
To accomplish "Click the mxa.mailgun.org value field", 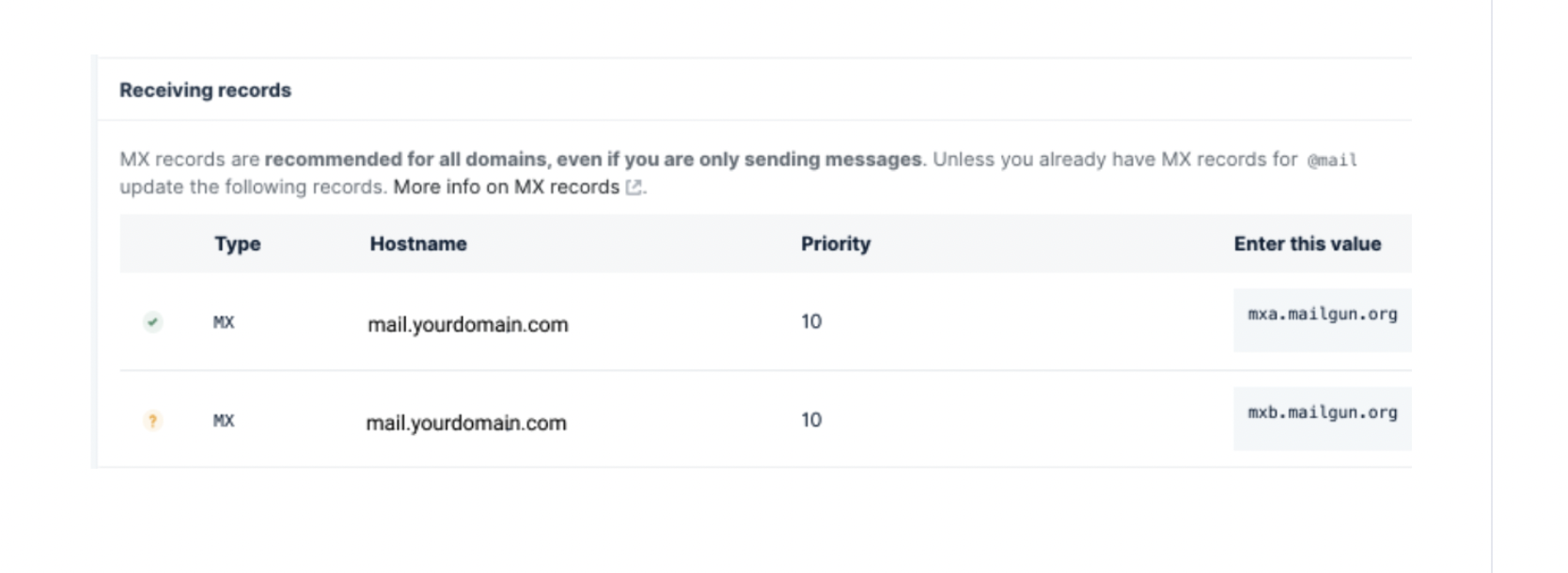I will tap(1320, 319).
